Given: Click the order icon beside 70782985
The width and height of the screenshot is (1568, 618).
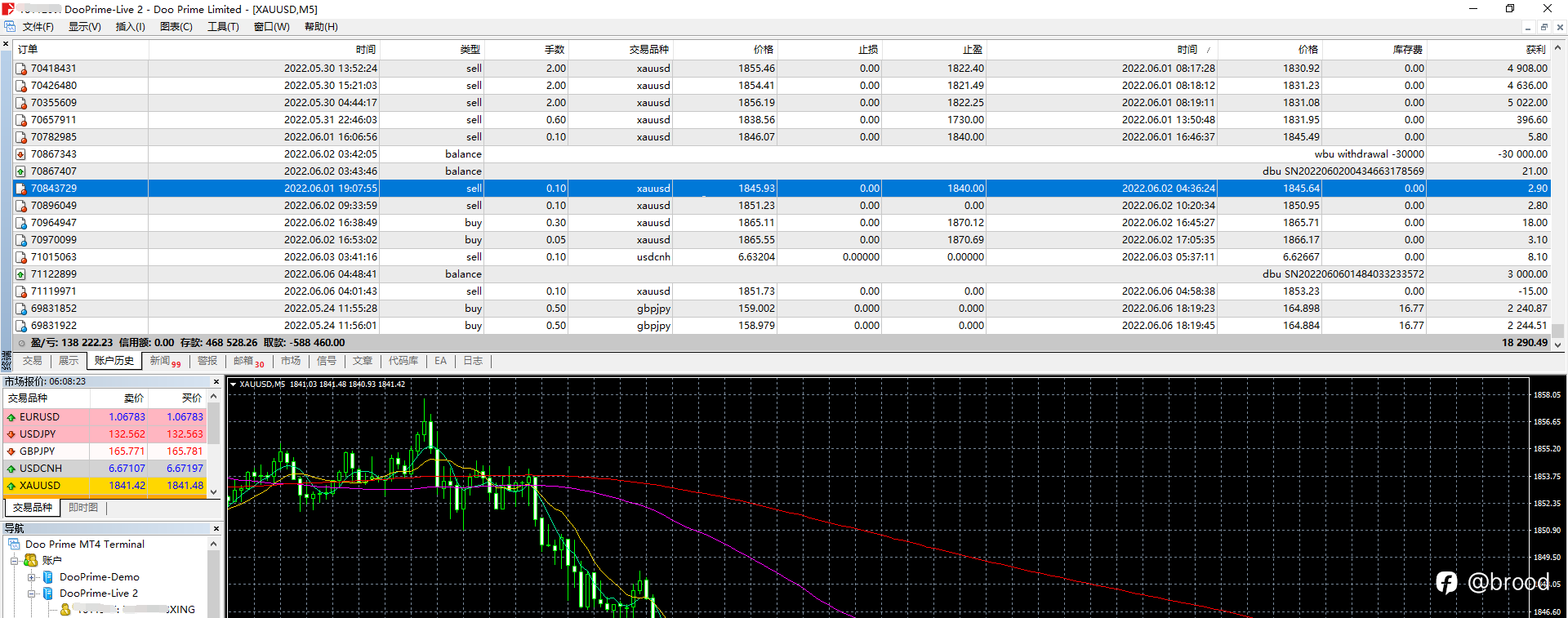Looking at the screenshot, I should pyautogui.click(x=21, y=137).
